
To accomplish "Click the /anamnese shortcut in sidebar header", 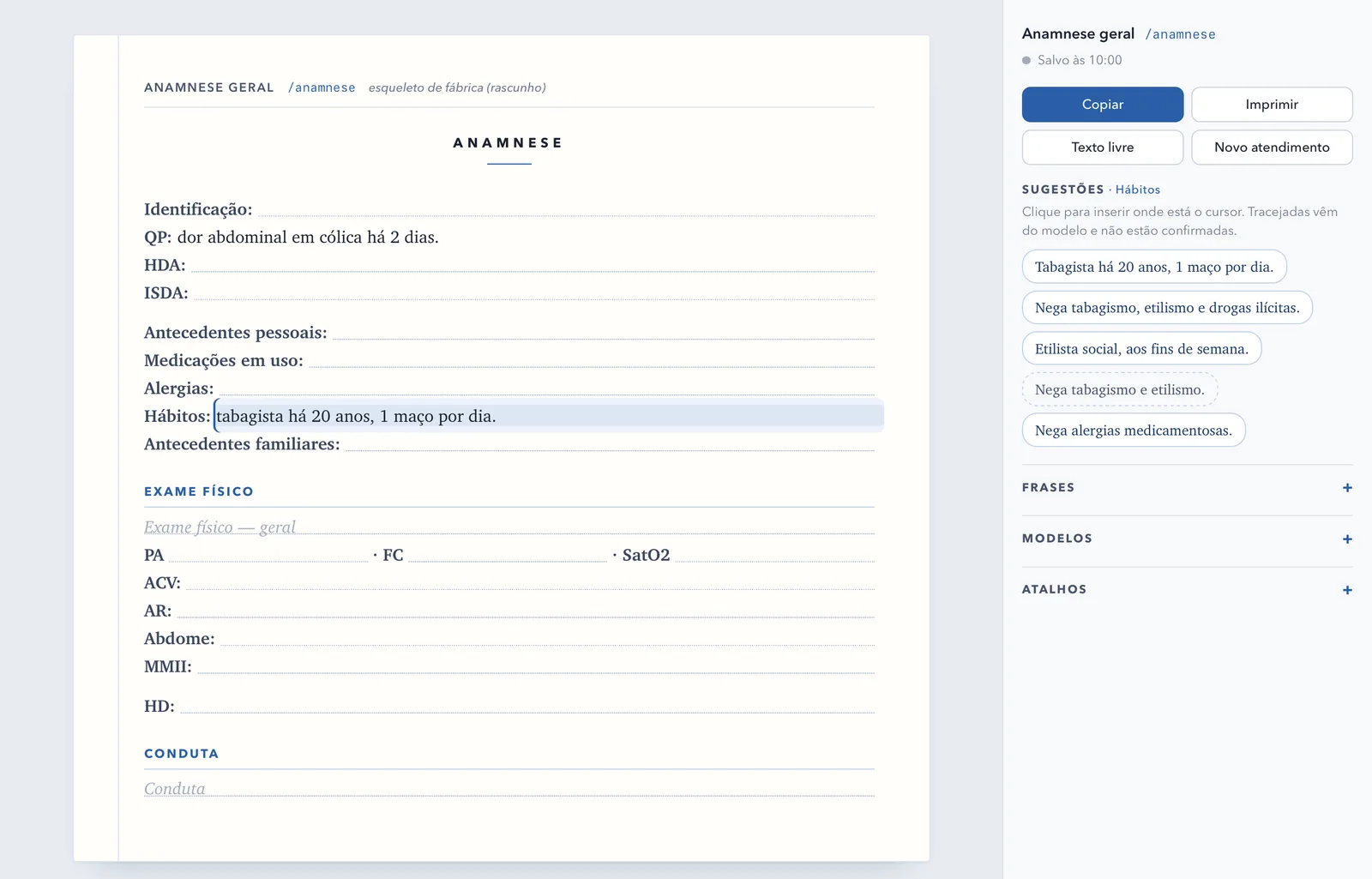I will pos(1180,34).
